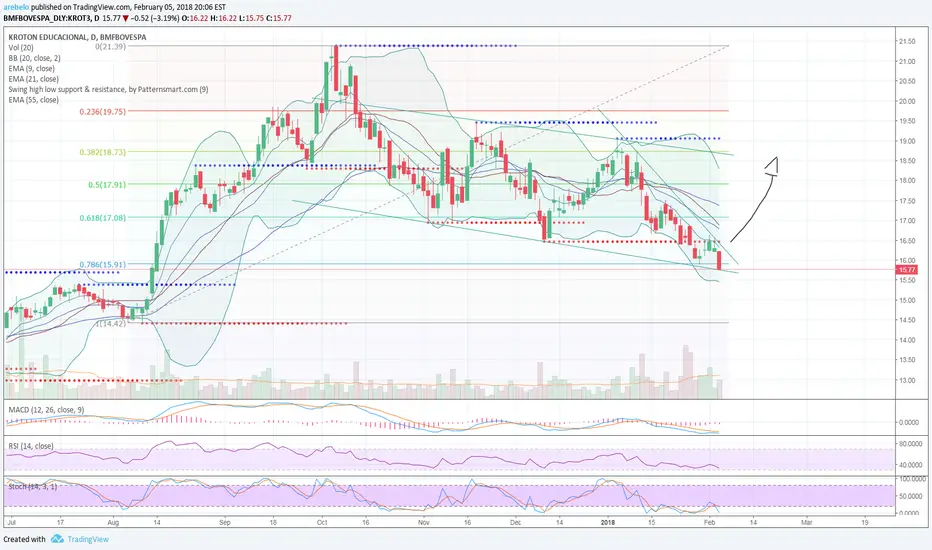The height and width of the screenshot is (550, 932).
Task: Select the EMA (21, close) indicator label
Action: click(33, 78)
